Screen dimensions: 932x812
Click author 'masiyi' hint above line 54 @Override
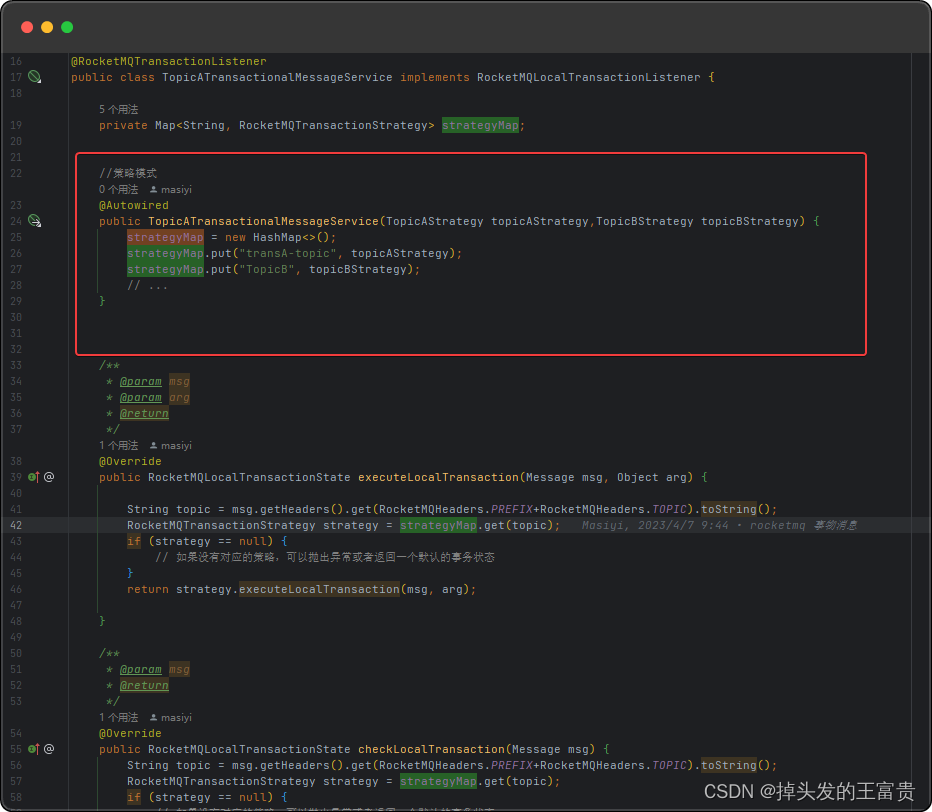[171, 717]
